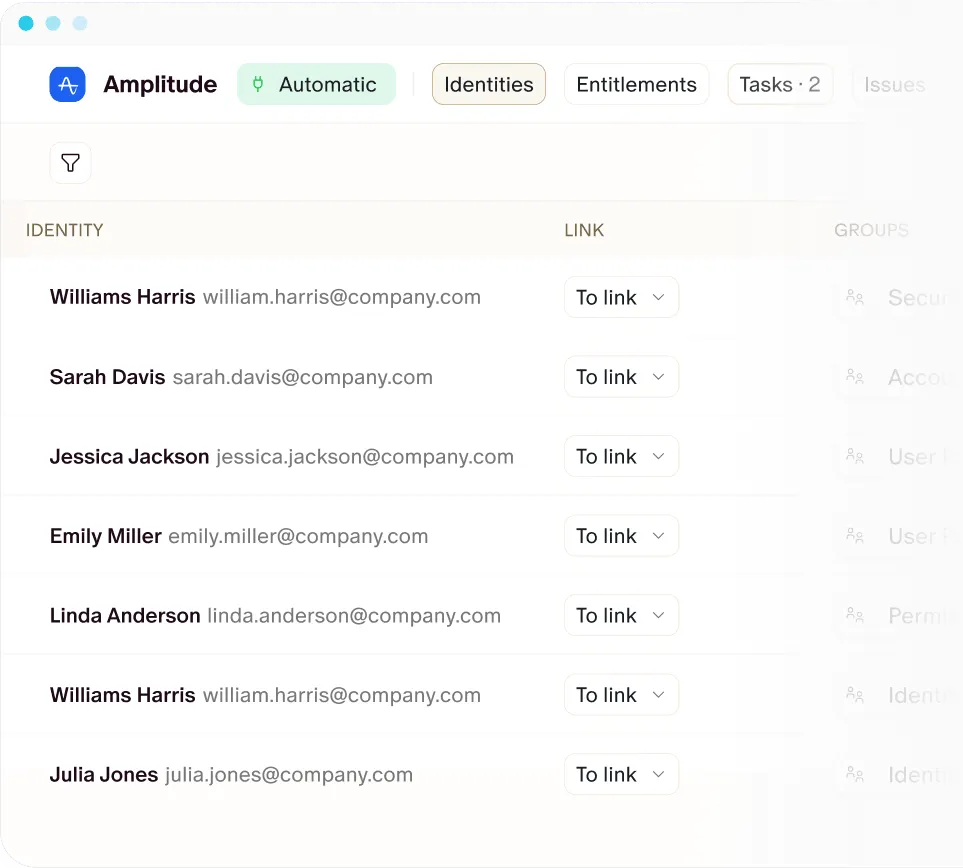
Task: Select the Sarah Davis name
Action: coord(107,377)
